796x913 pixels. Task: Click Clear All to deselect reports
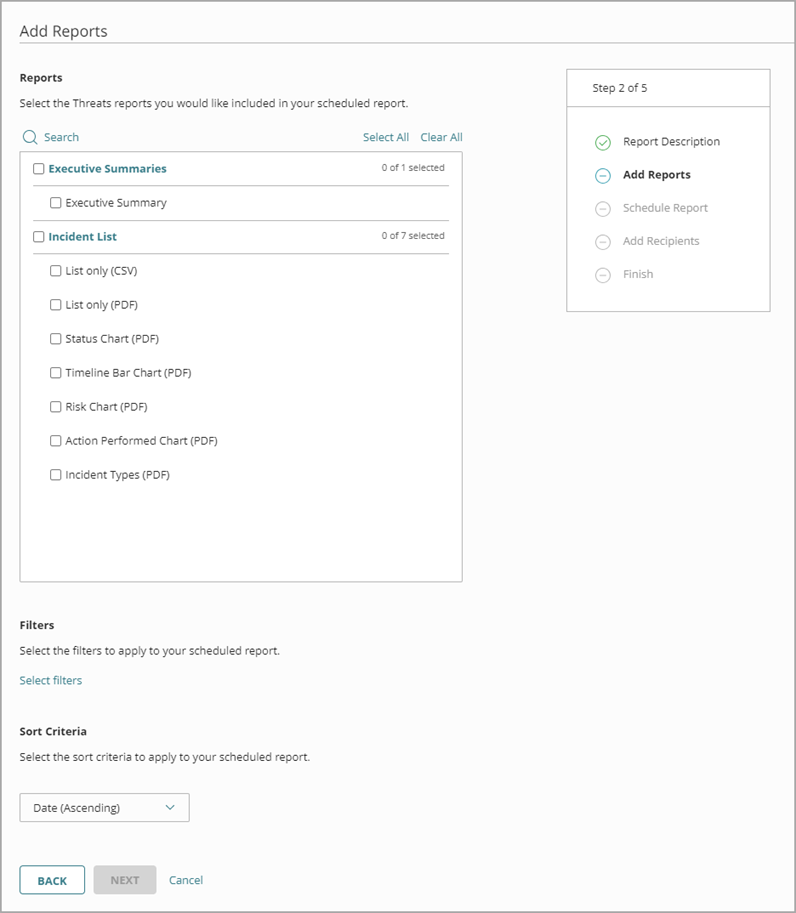click(441, 137)
